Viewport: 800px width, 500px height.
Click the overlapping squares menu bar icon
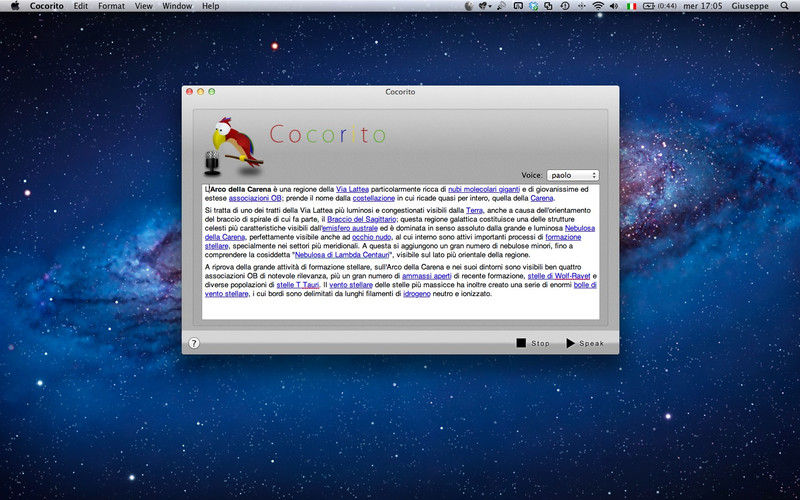[549, 6]
